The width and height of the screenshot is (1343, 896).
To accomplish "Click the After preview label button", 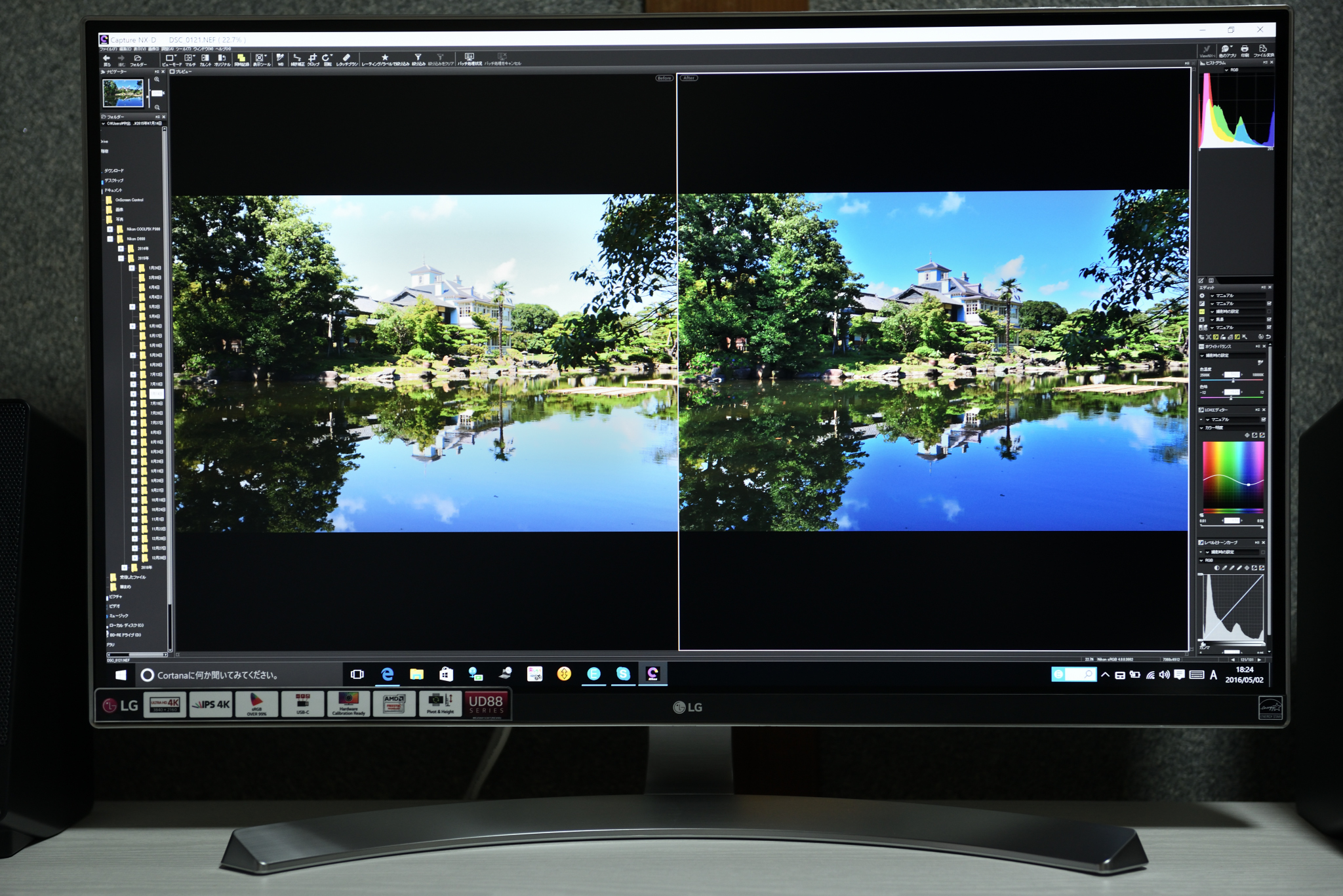I will pos(689,78).
